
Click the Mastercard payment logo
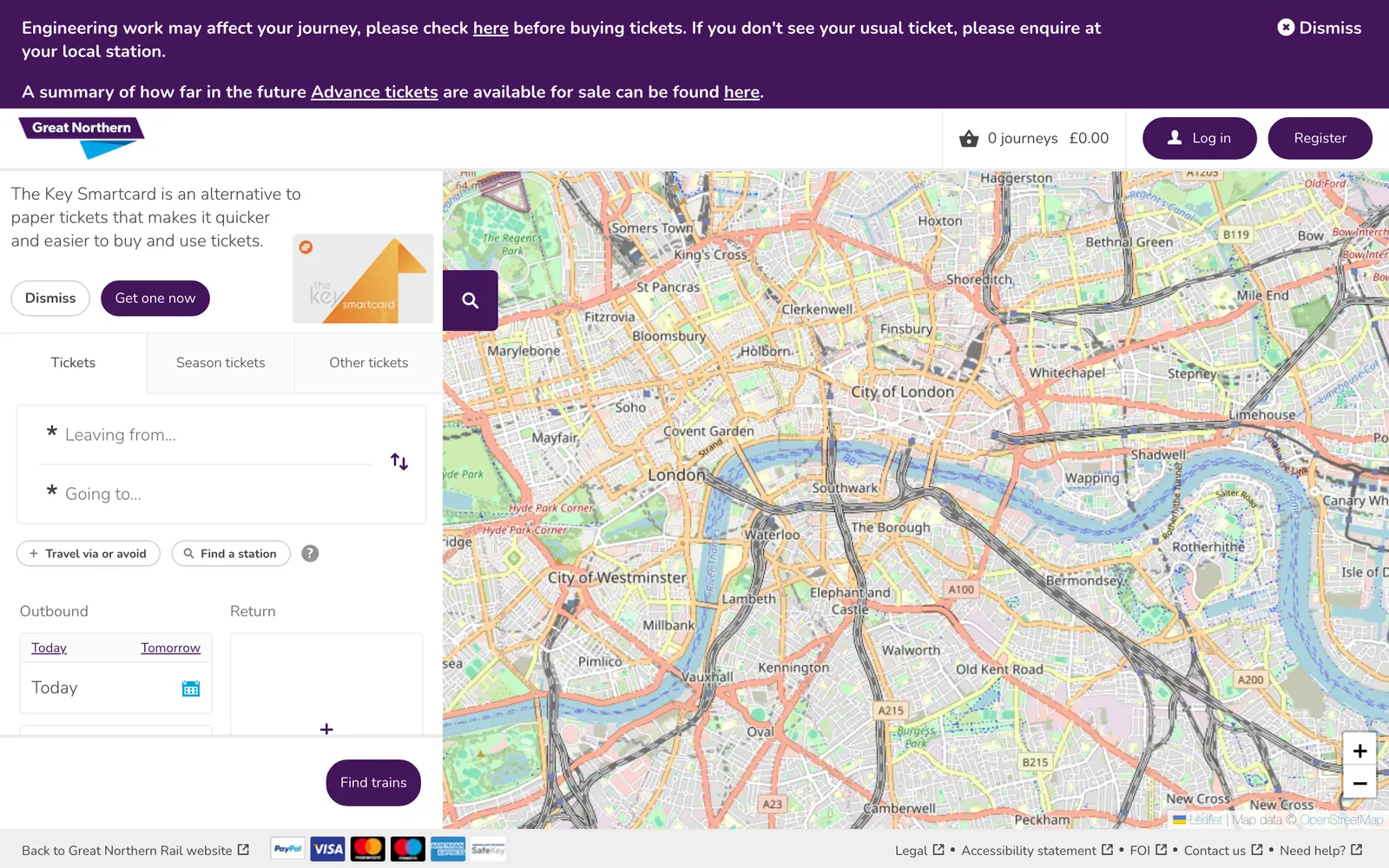[x=368, y=849]
